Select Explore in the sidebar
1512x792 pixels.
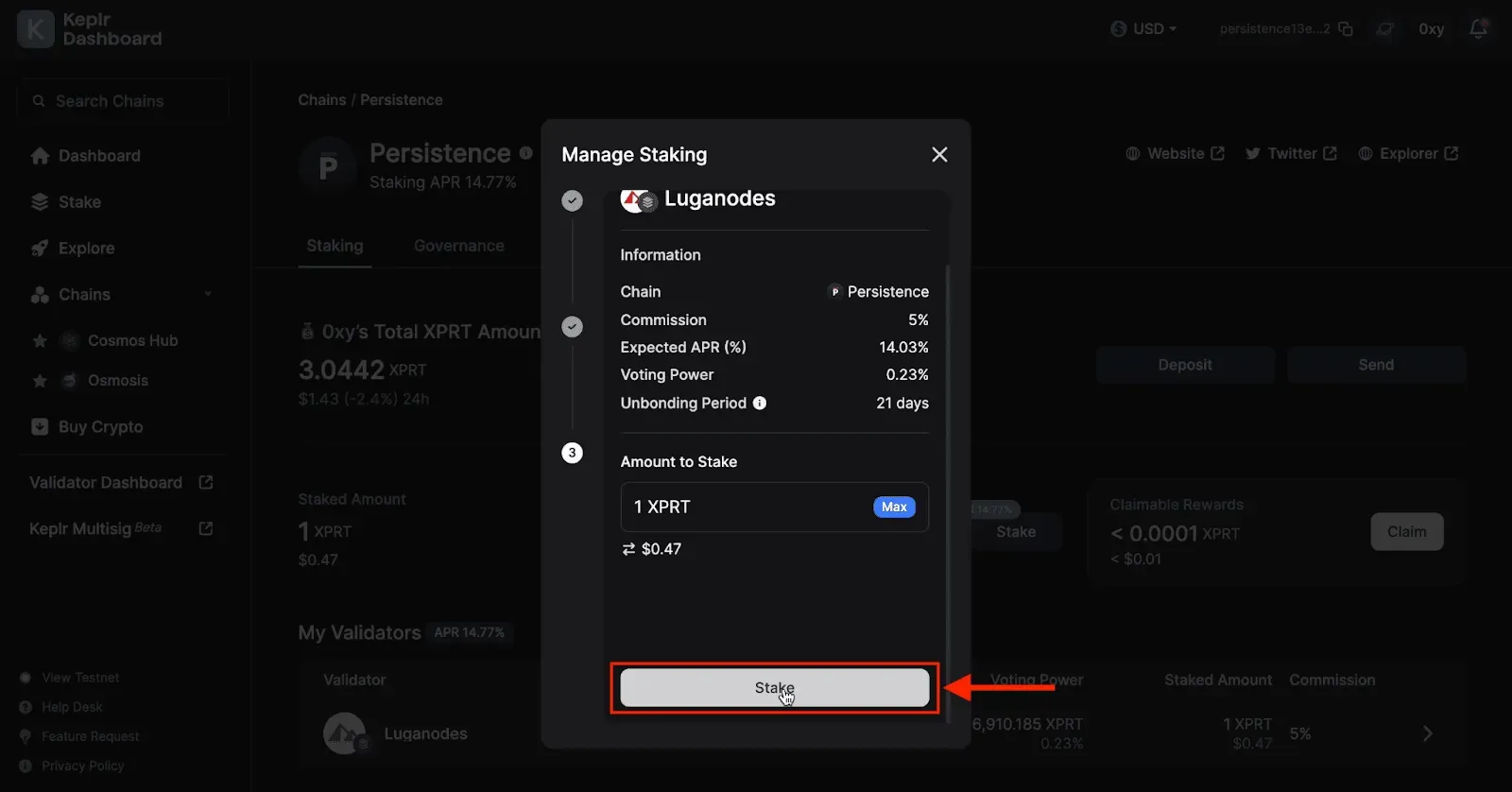(86, 249)
